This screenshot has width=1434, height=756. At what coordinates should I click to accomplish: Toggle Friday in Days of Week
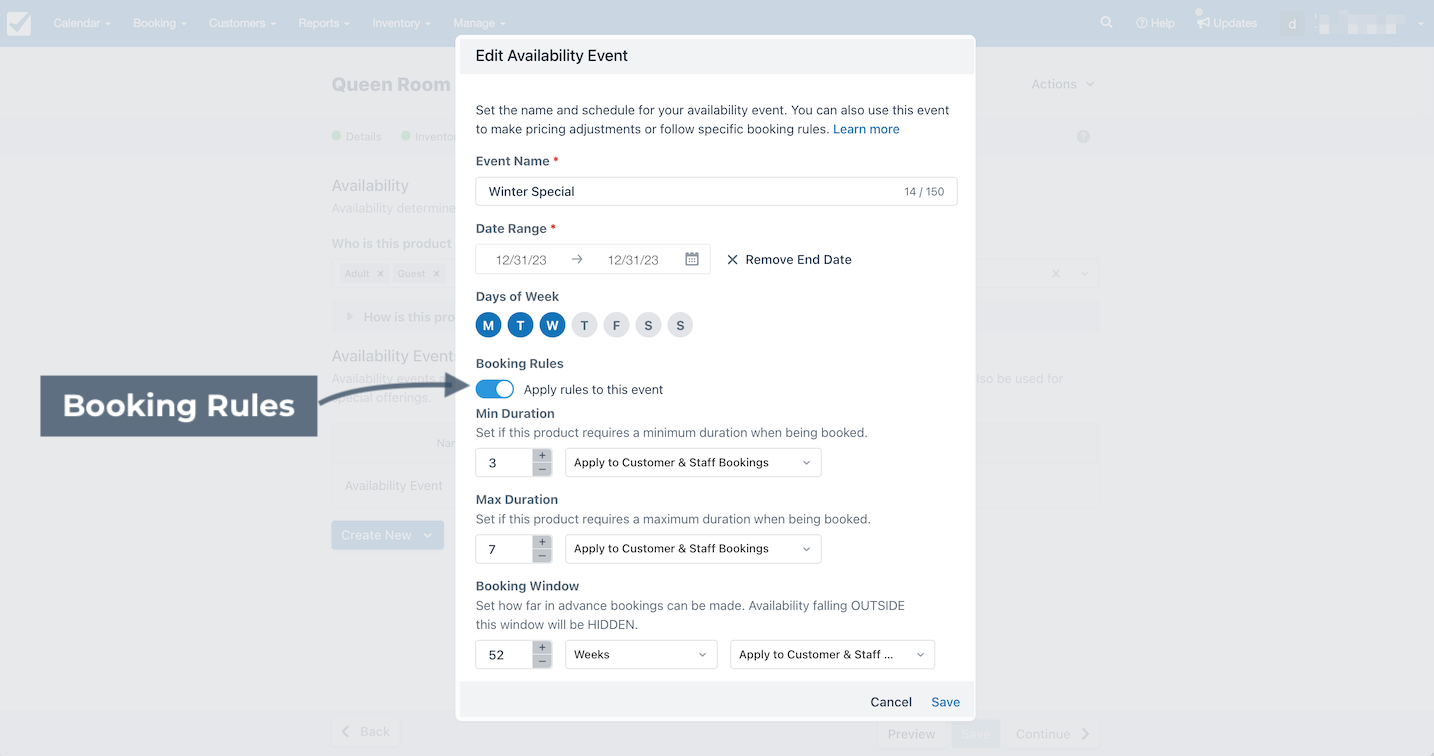(616, 325)
